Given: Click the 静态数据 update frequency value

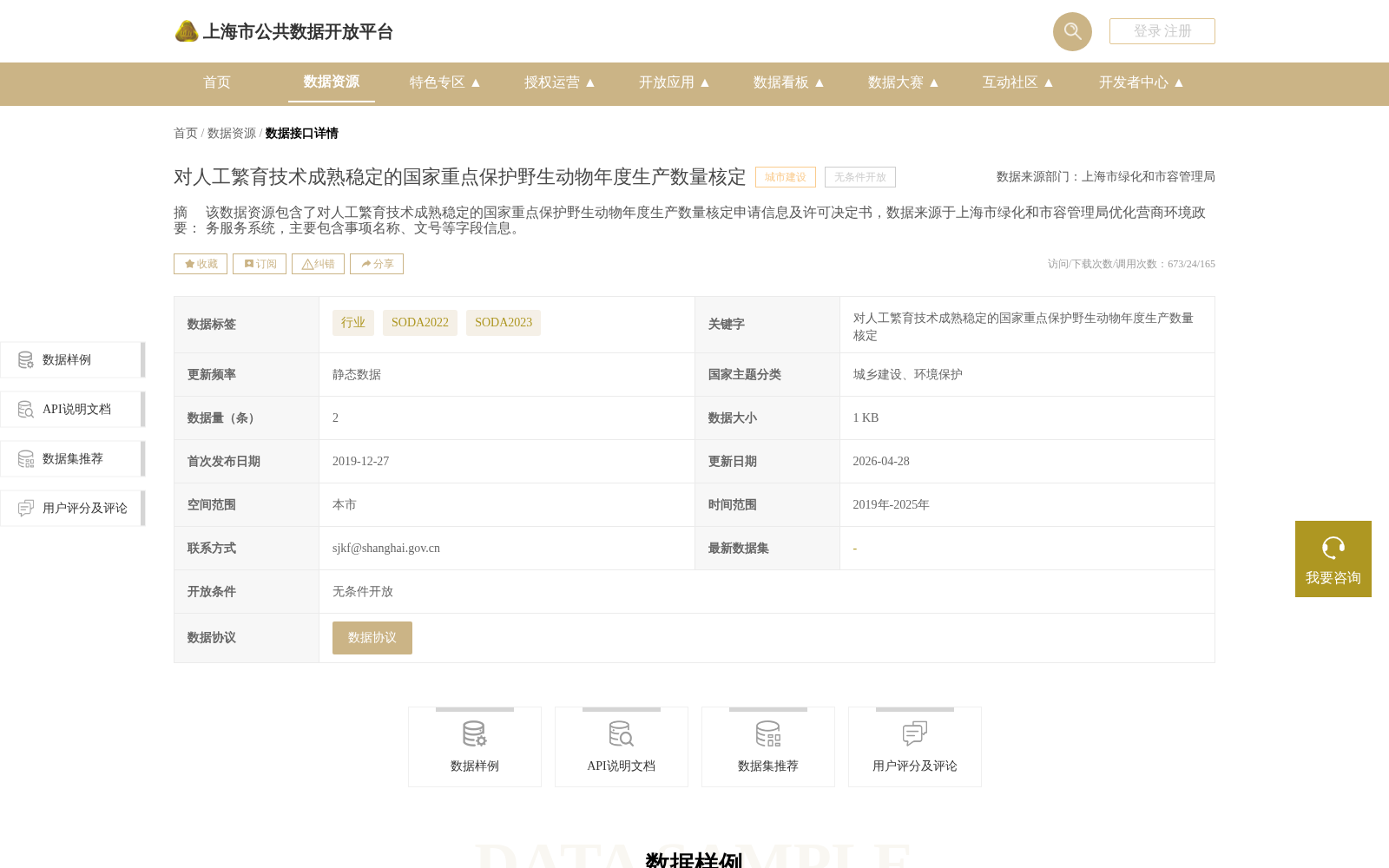Looking at the screenshot, I should click(x=357, y=375).
